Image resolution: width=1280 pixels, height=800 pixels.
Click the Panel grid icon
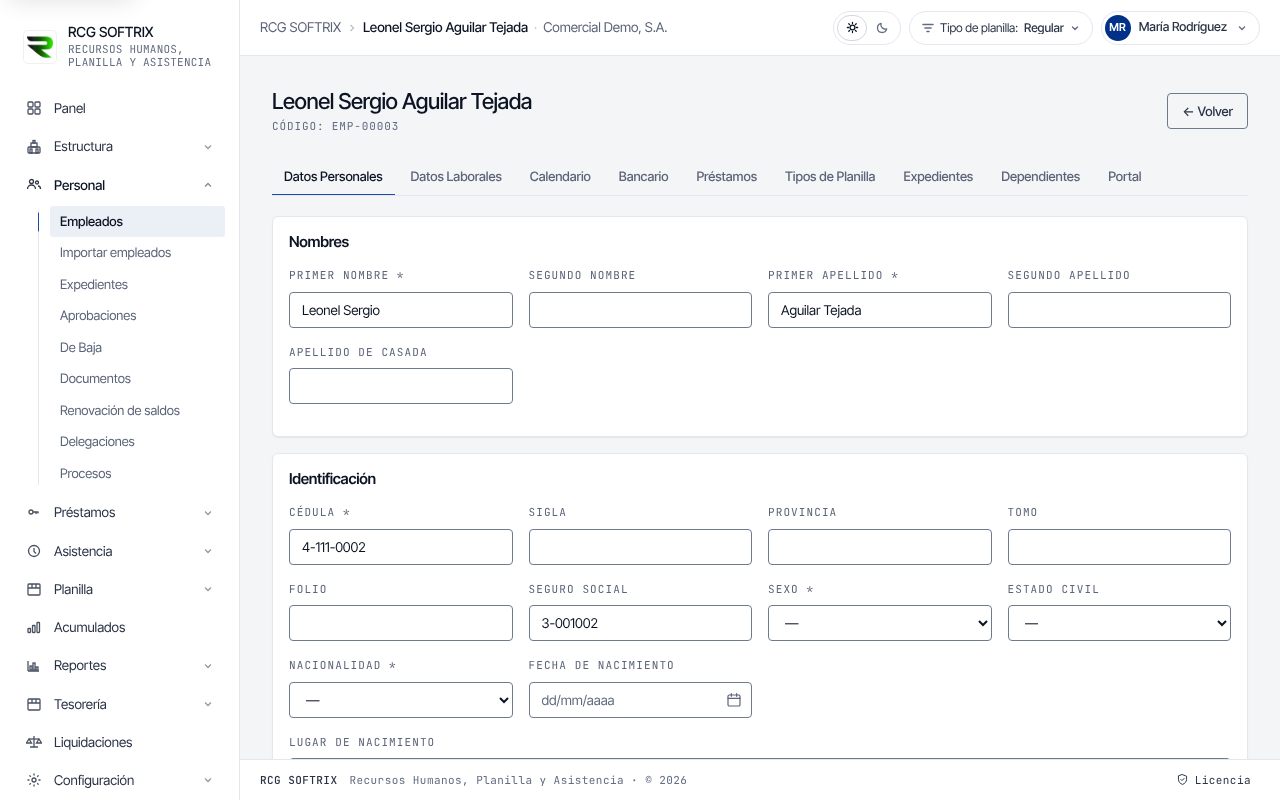34,108
